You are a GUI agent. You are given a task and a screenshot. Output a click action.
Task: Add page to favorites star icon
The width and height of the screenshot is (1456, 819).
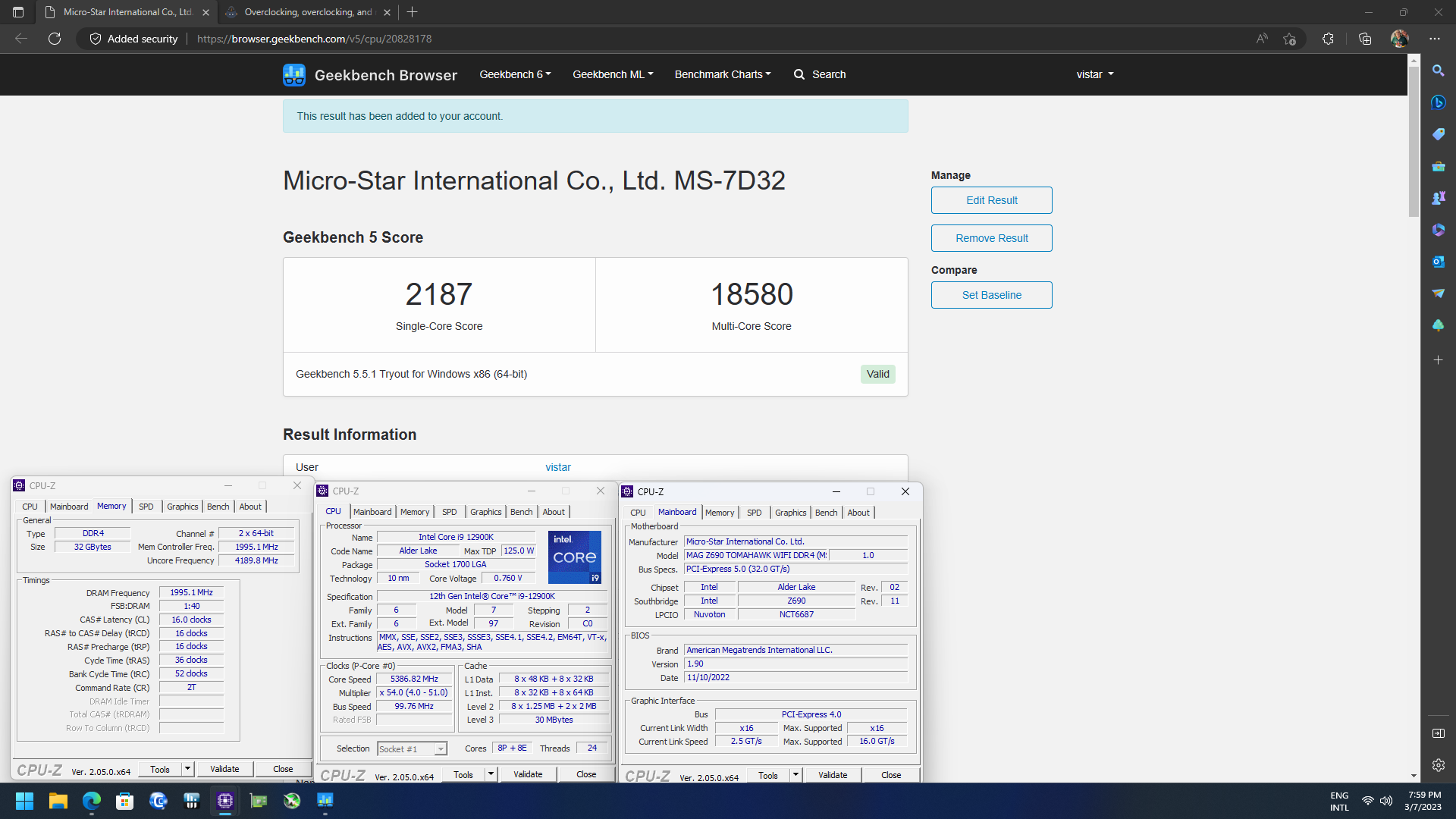click(1290, 39)
